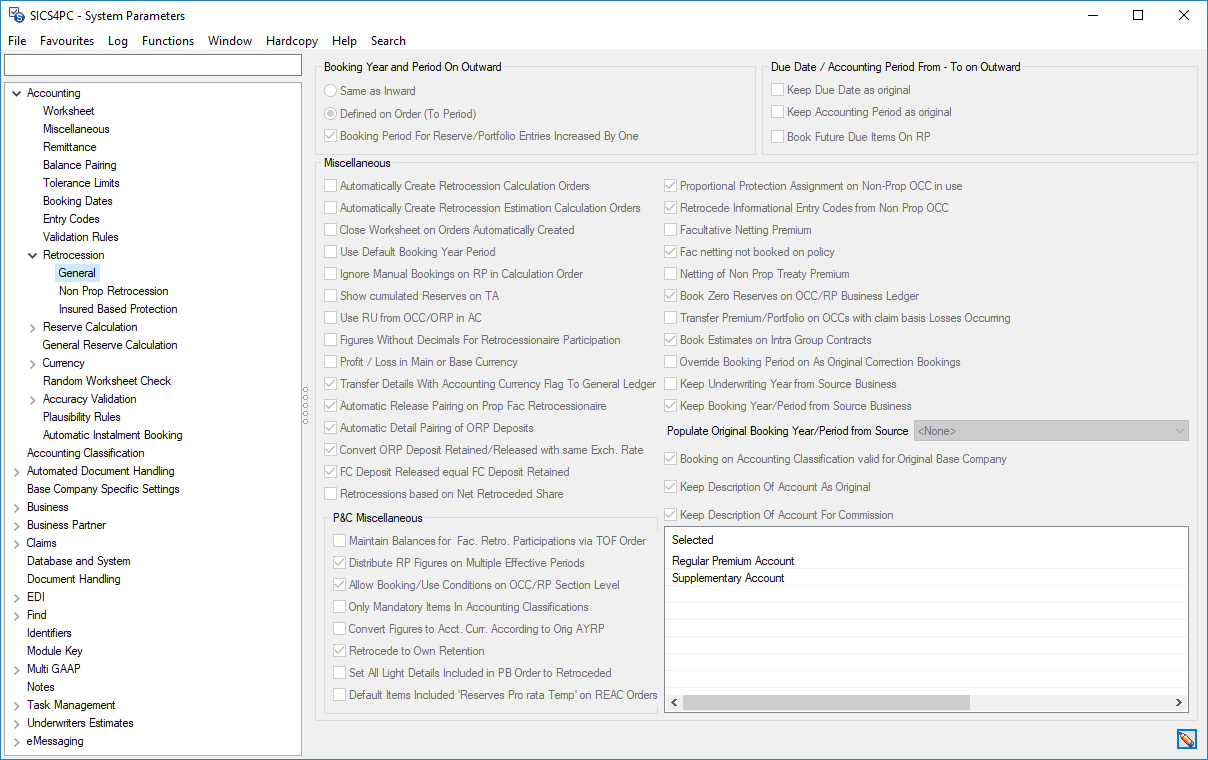Expand the Reserve Calculation node

click(32, 327)
